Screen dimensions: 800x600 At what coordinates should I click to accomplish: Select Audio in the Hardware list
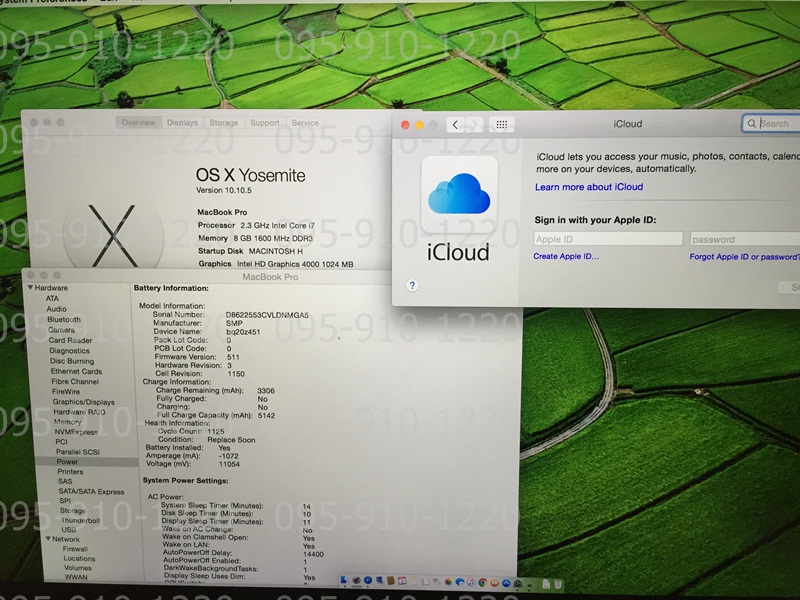point(57,309)
